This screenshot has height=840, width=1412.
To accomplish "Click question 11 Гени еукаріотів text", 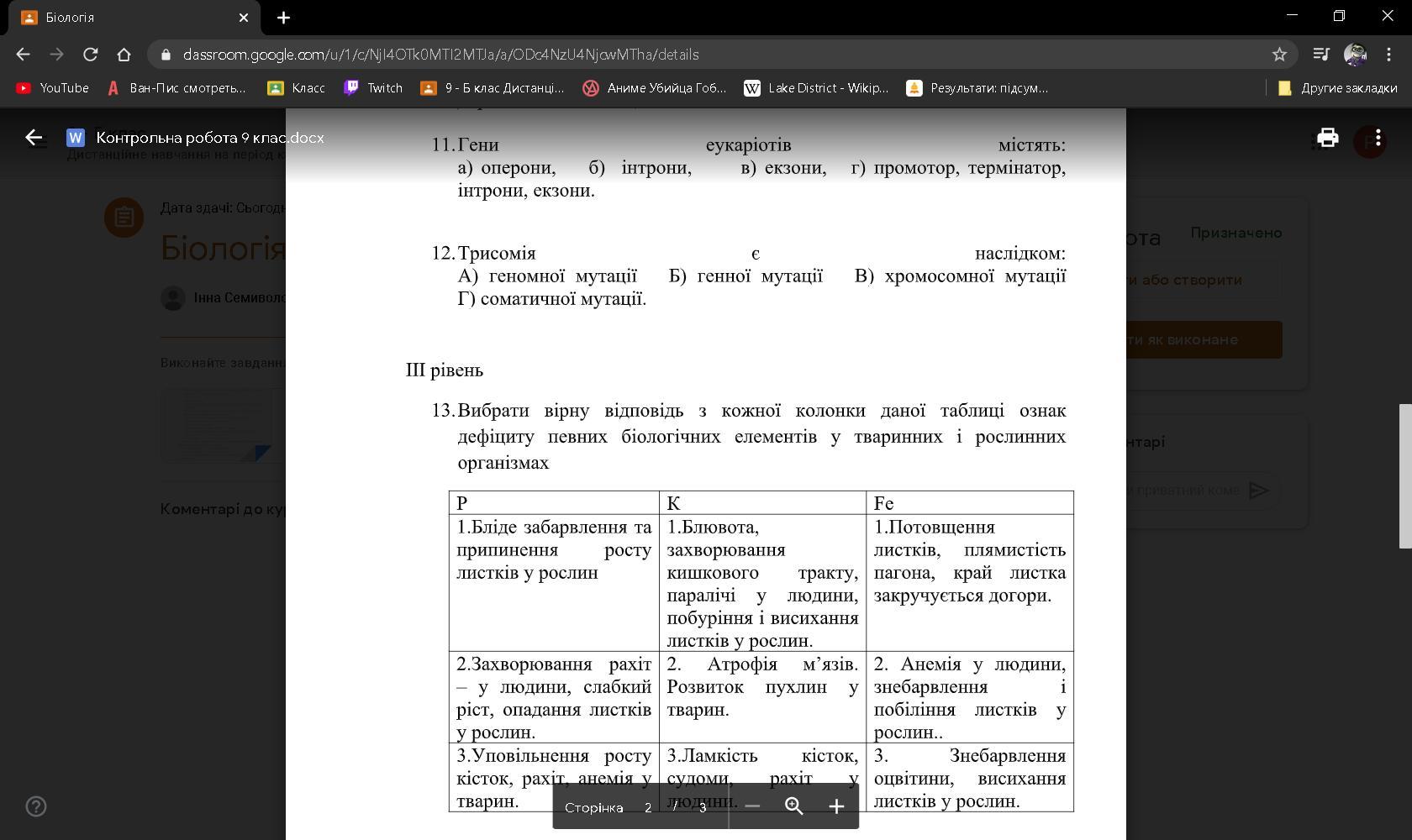I will [748, 167].
